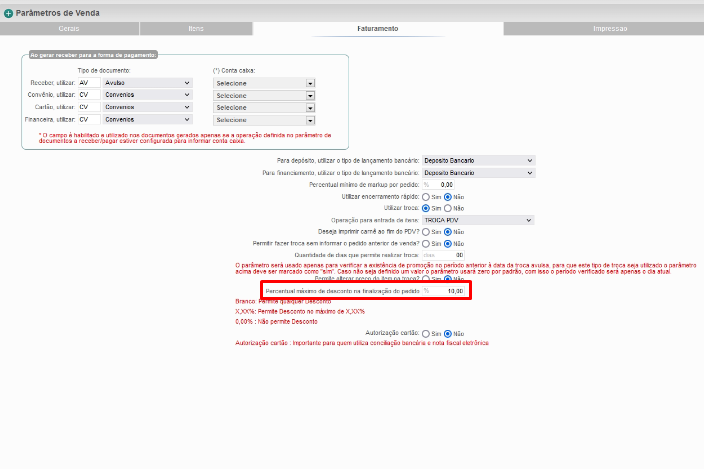Select Sim for troca sem informar pedido anterior

pos(426,243)
